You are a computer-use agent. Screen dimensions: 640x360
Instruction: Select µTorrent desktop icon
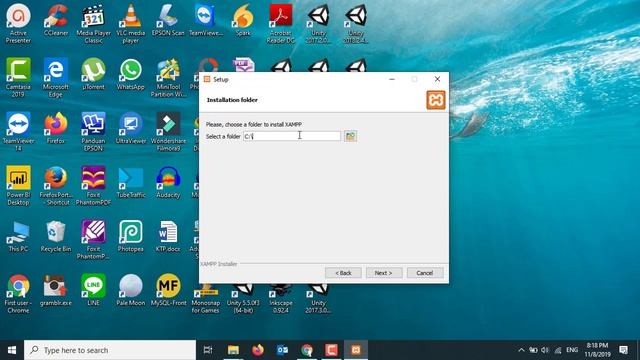tap(93, 74)
